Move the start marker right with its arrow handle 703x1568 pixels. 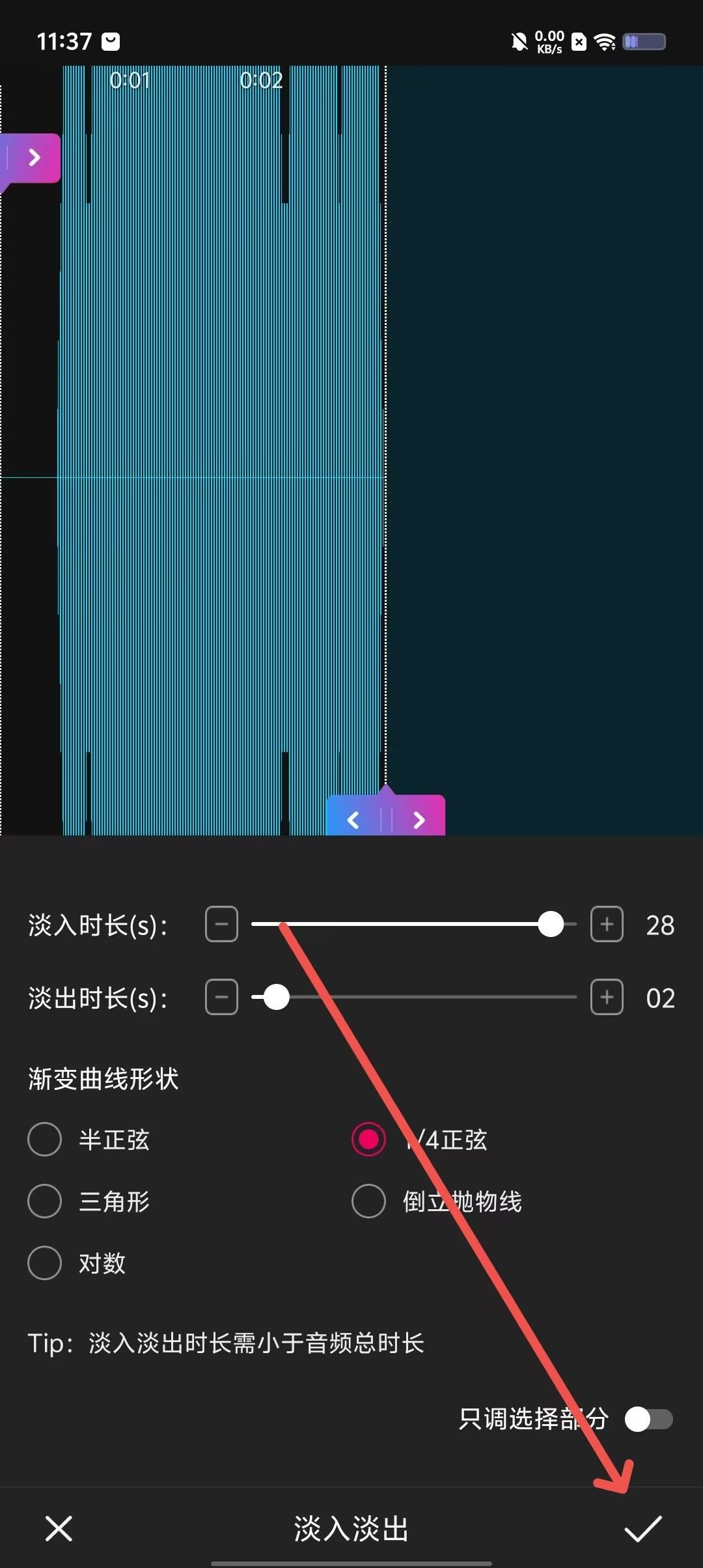34,158
